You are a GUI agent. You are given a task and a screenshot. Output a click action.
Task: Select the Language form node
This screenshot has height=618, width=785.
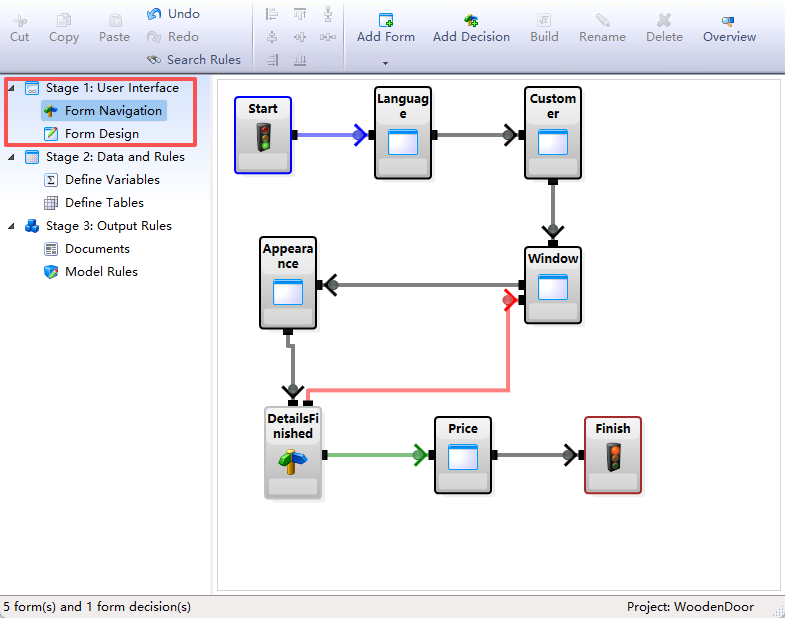coord(403,133)
